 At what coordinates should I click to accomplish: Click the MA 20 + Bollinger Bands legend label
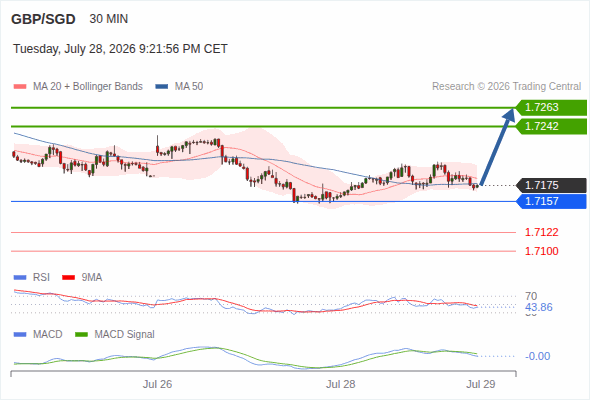[x=88, y=87]
